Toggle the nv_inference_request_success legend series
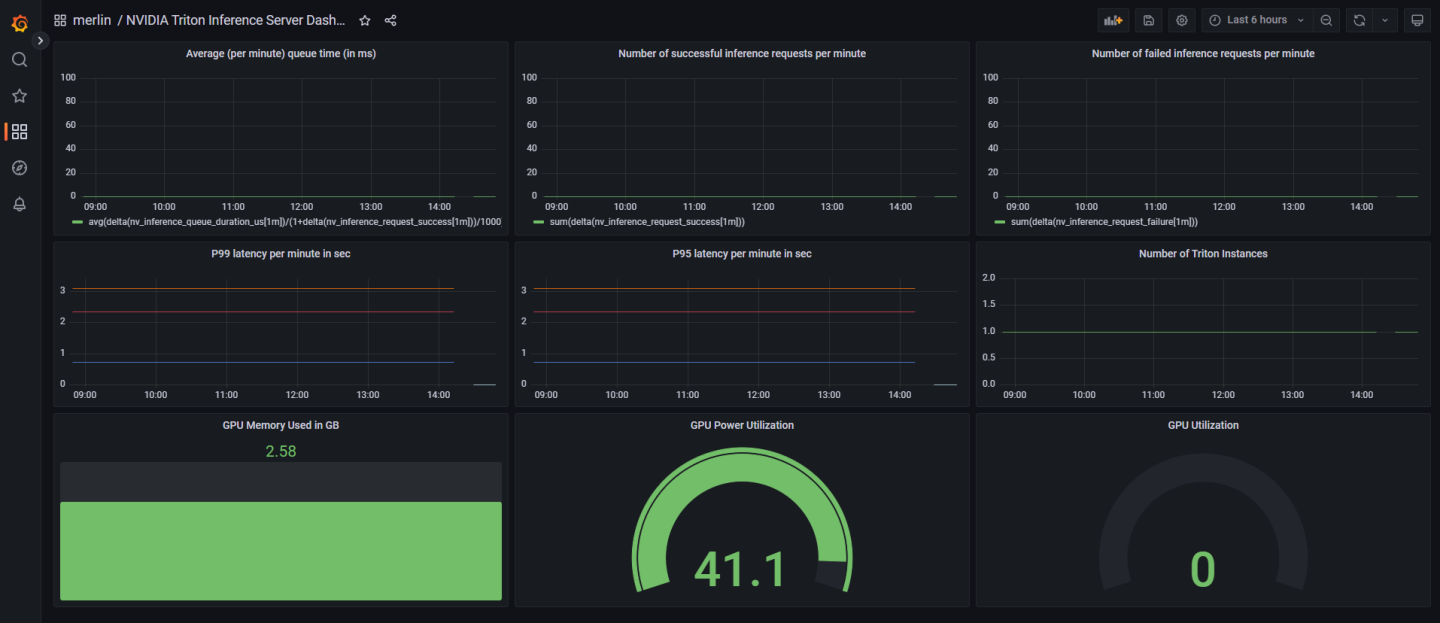 646,222
